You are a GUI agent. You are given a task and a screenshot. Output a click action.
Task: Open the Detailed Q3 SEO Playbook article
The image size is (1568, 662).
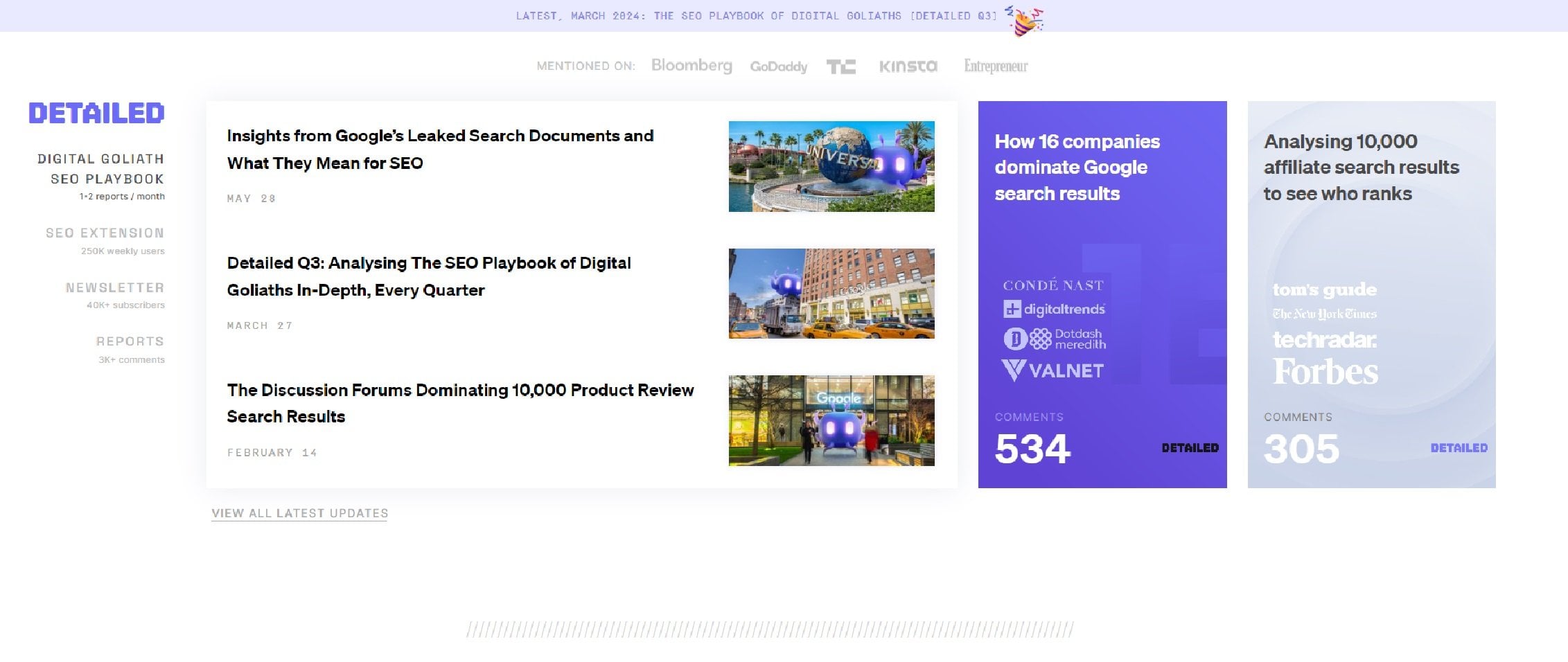(x=429, y=276)
